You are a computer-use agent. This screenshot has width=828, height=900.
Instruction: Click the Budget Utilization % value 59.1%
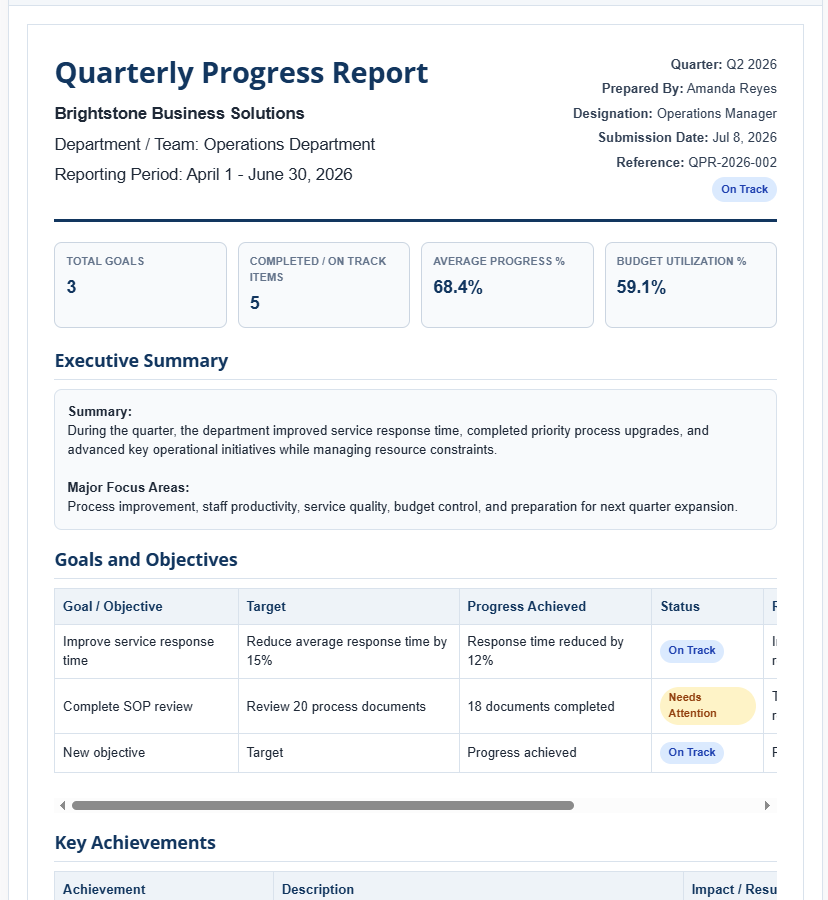click(641, 287)
